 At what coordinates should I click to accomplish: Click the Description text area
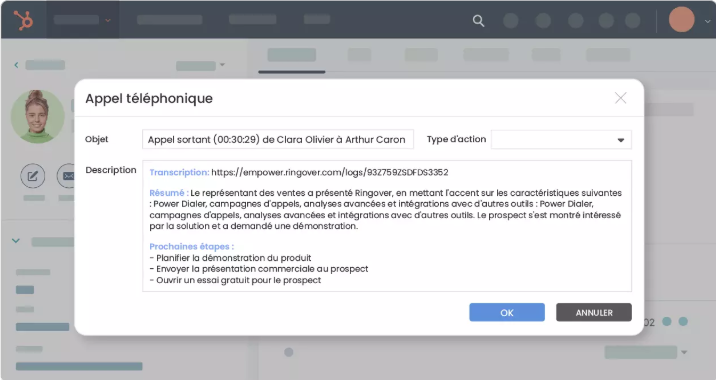click(x=387, y=226)
